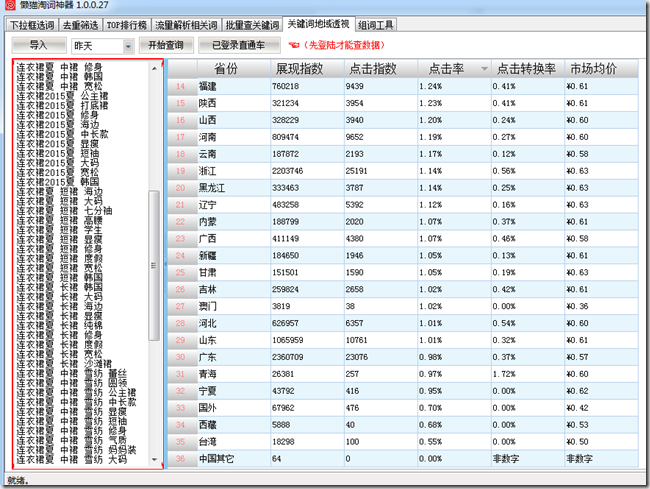Viewport: 650px width, 489px height.
Task: Click the app icon in the title bar
Action: coord(10,6)
